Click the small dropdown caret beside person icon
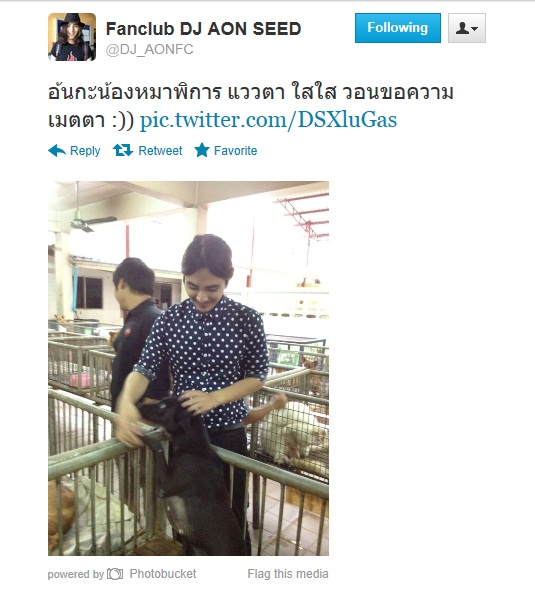Screen dimensions: 535x595 click(475, 28)
